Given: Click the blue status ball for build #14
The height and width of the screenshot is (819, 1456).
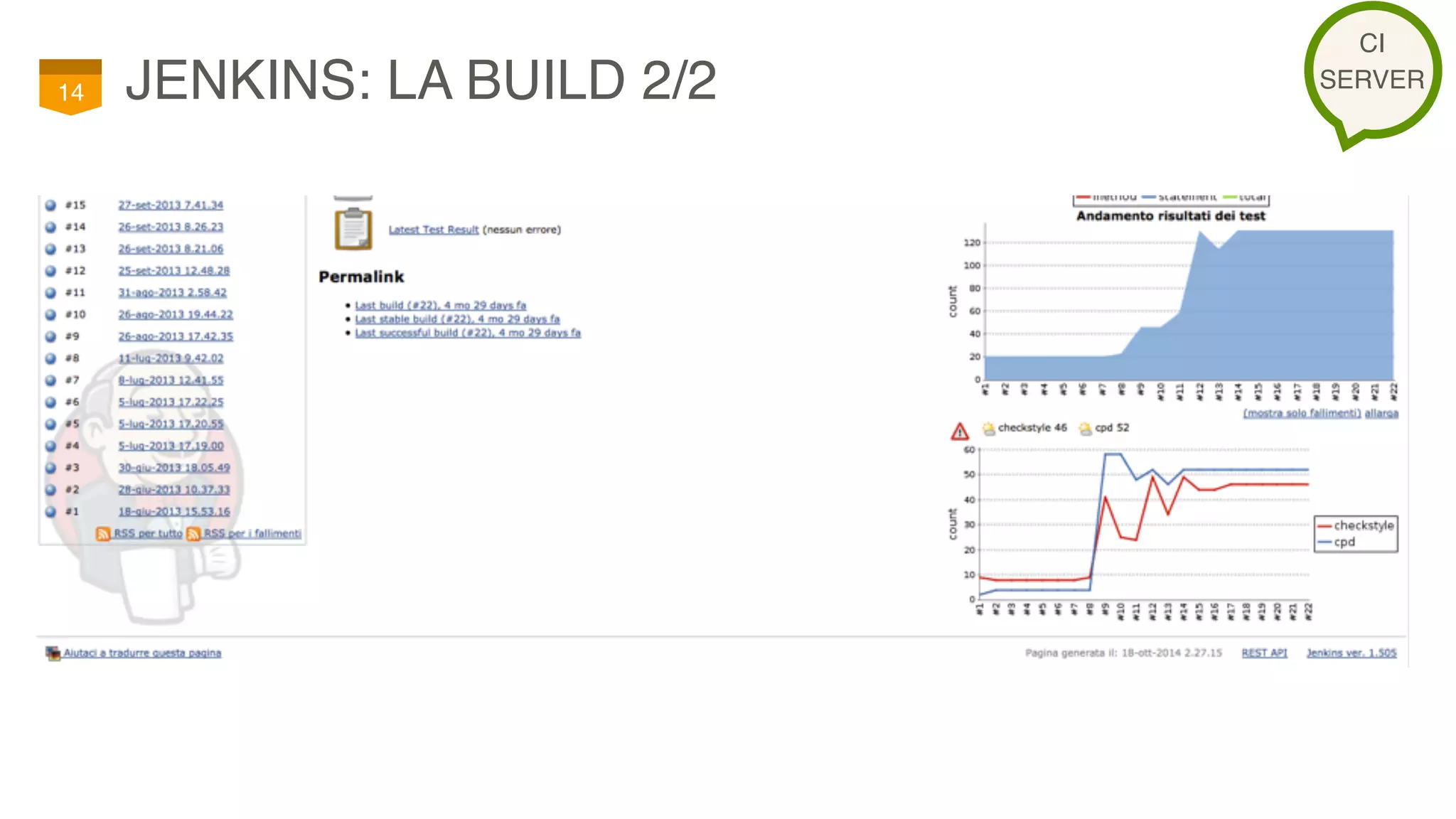Looking at the screenshot, I should [x=50, y=227].
